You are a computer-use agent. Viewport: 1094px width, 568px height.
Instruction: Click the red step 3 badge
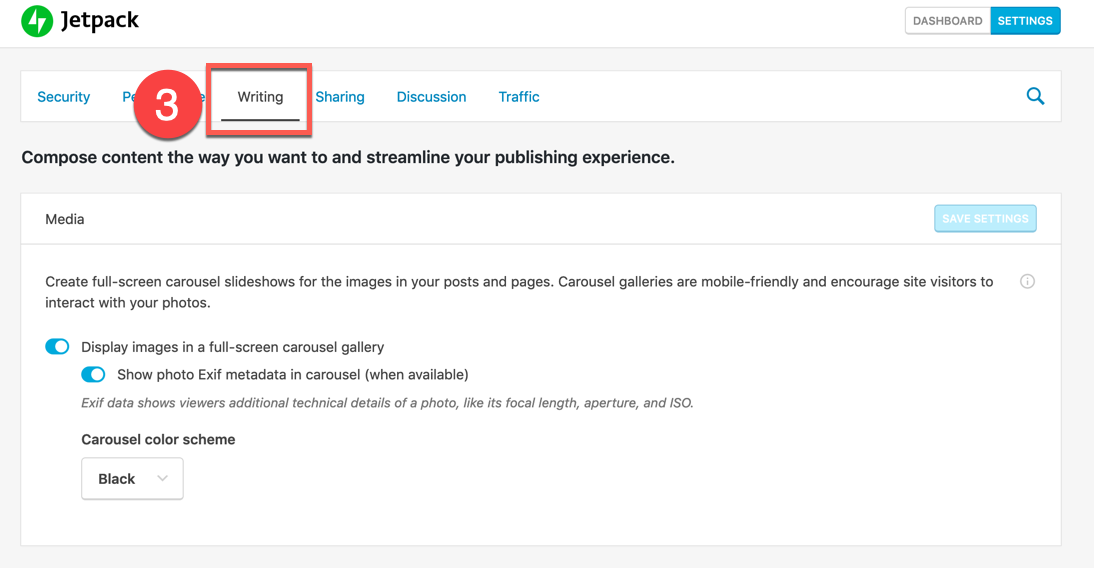(167, 105)
